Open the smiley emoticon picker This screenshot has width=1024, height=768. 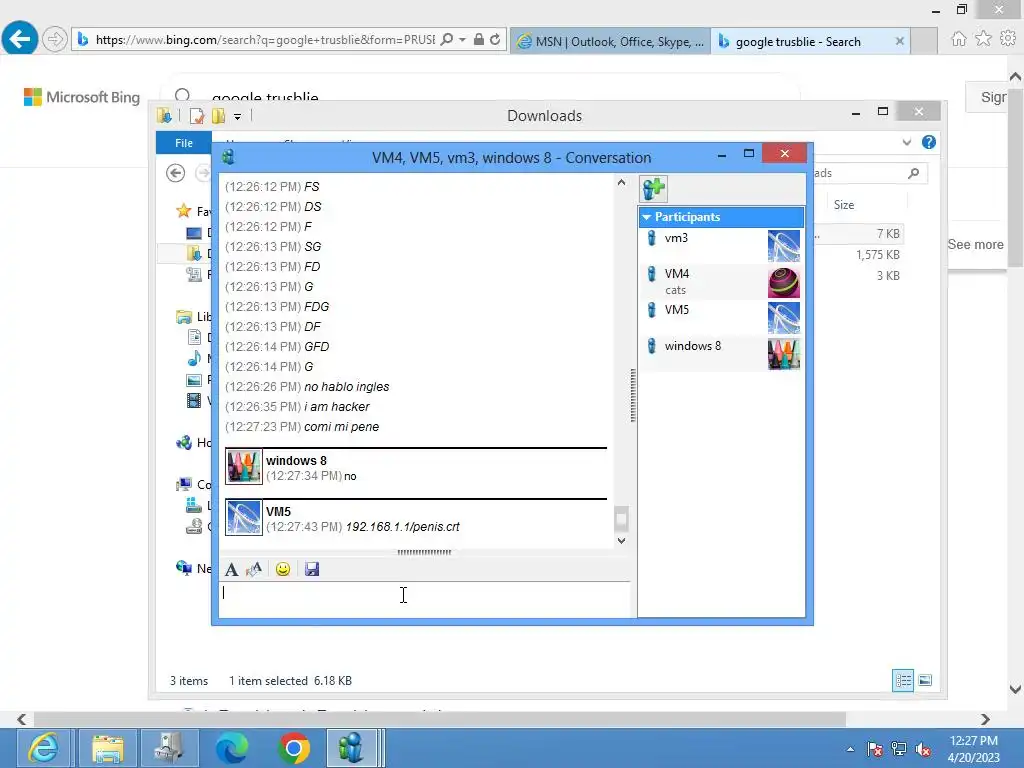[283, 569]
